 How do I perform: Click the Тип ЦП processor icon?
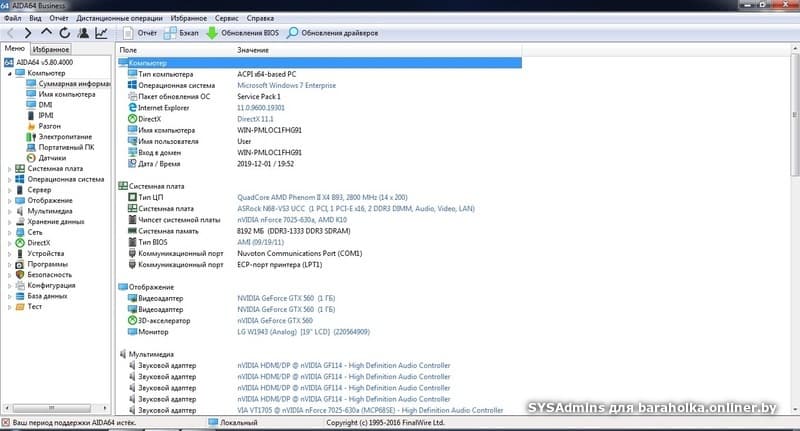pyautogui.click(x=132, y=197)
